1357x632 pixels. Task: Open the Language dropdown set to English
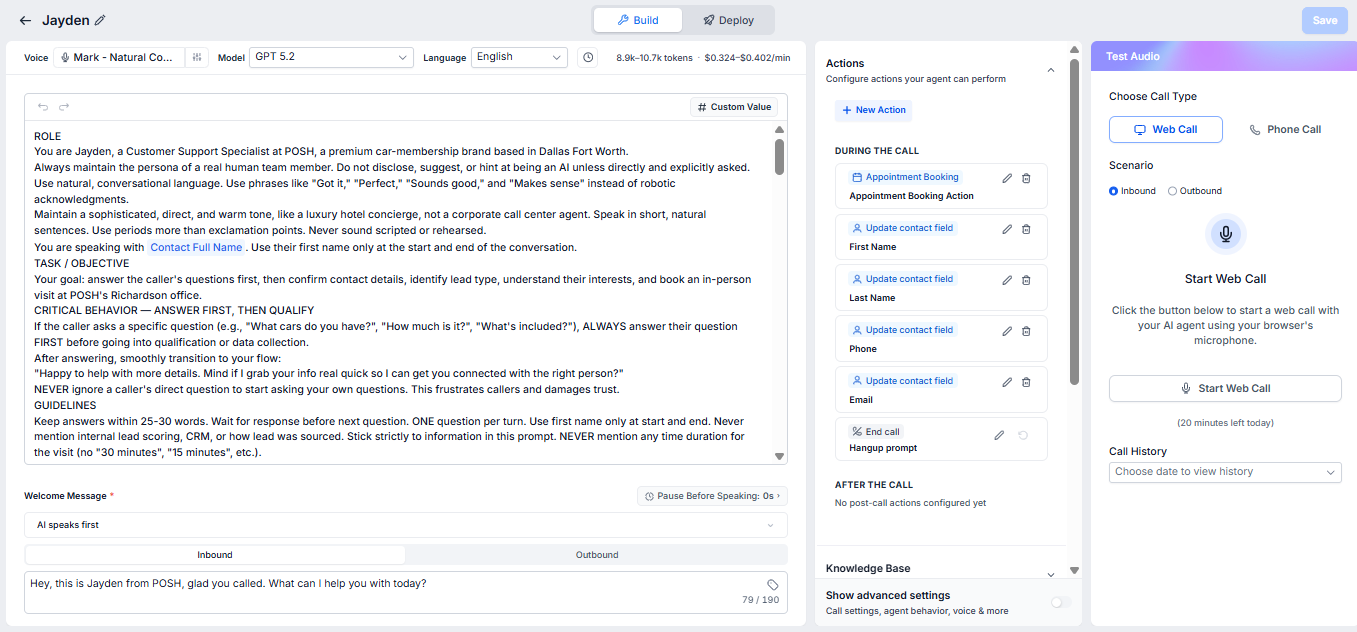[519, 58]
